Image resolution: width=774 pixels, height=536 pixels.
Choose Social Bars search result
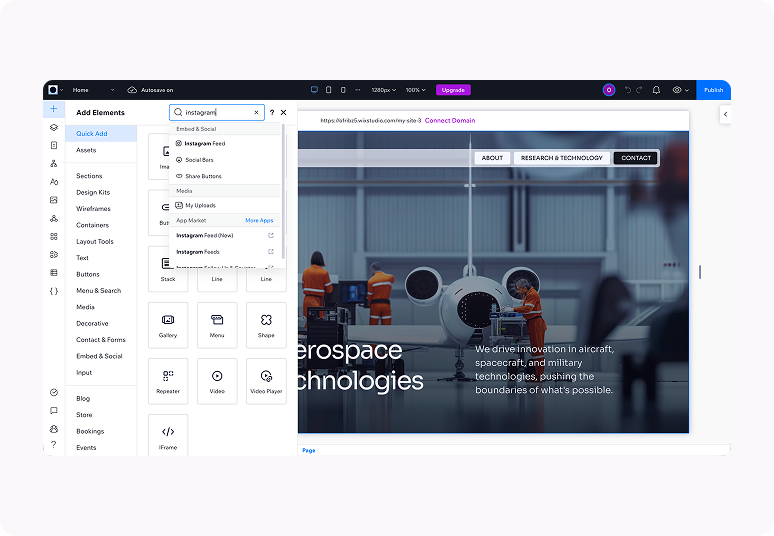tap(225, 160)
